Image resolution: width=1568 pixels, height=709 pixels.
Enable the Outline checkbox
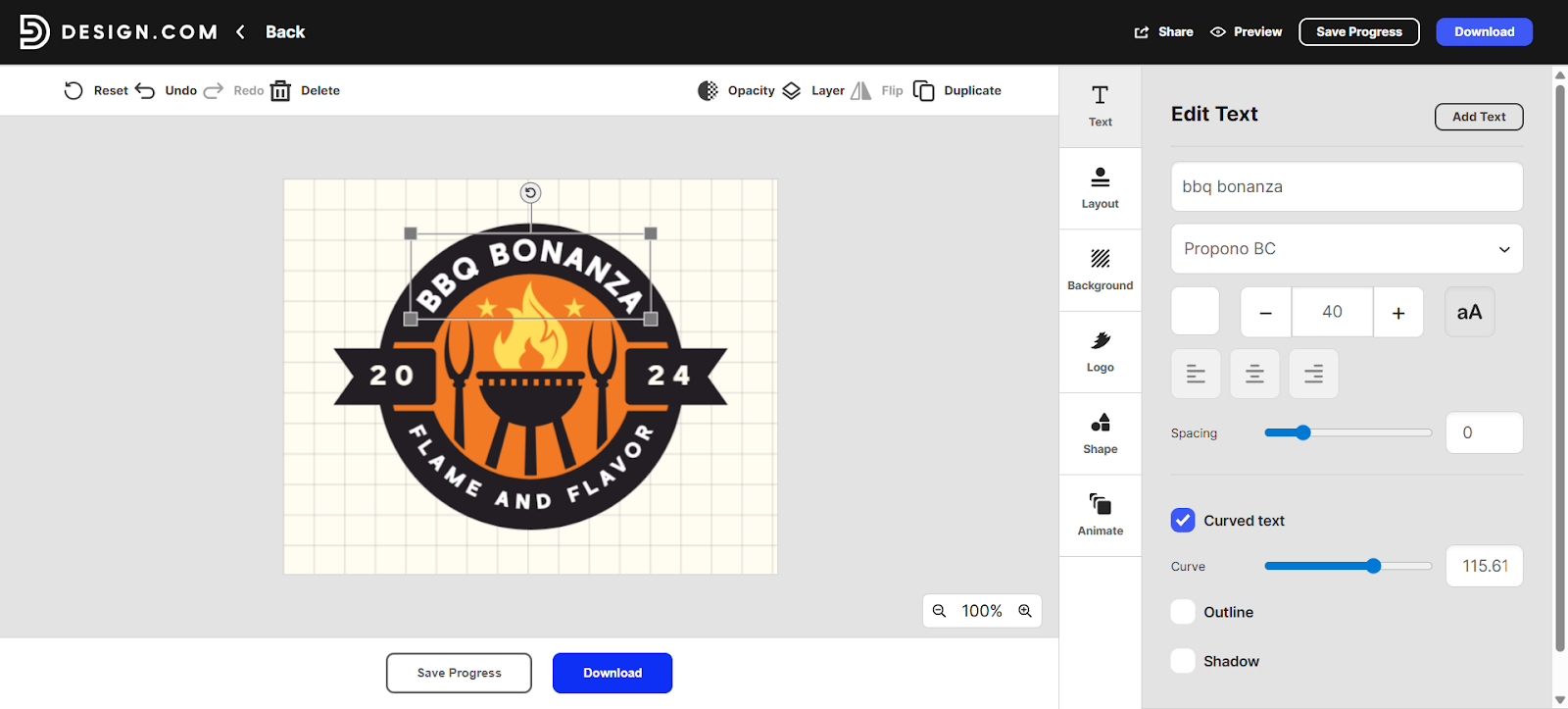[x=1183, y=612]
